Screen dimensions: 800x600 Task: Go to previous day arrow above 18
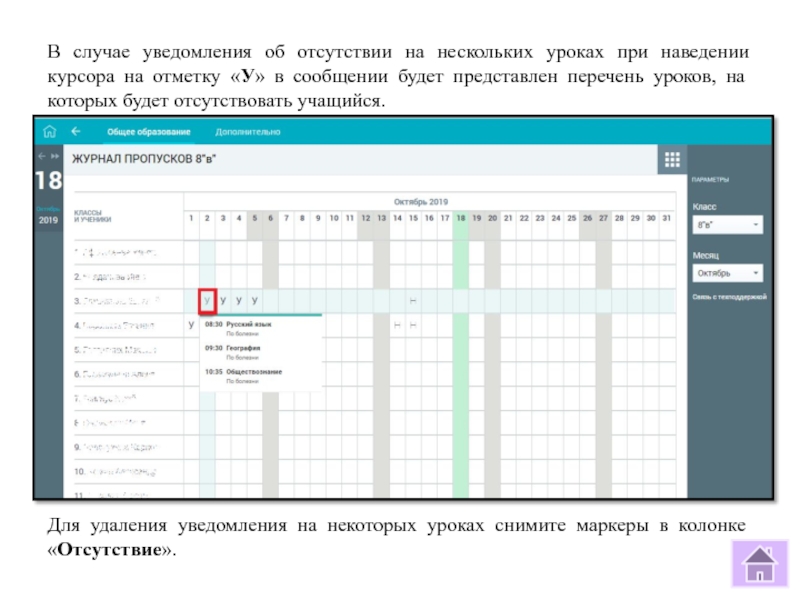[x=42, y=156]
